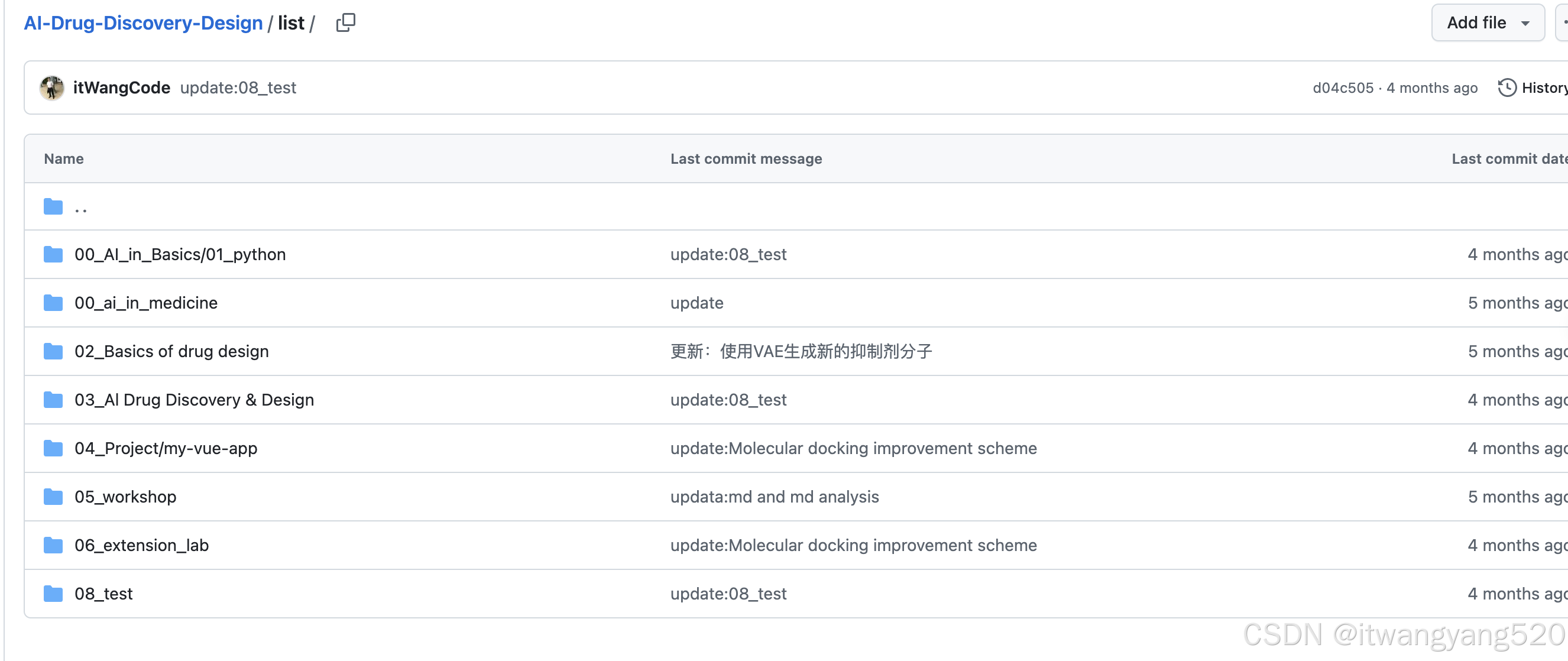Click the folder icon beside 05_workshop
The height and width of the screenshot is (661, 1568).
pos(53,497)
